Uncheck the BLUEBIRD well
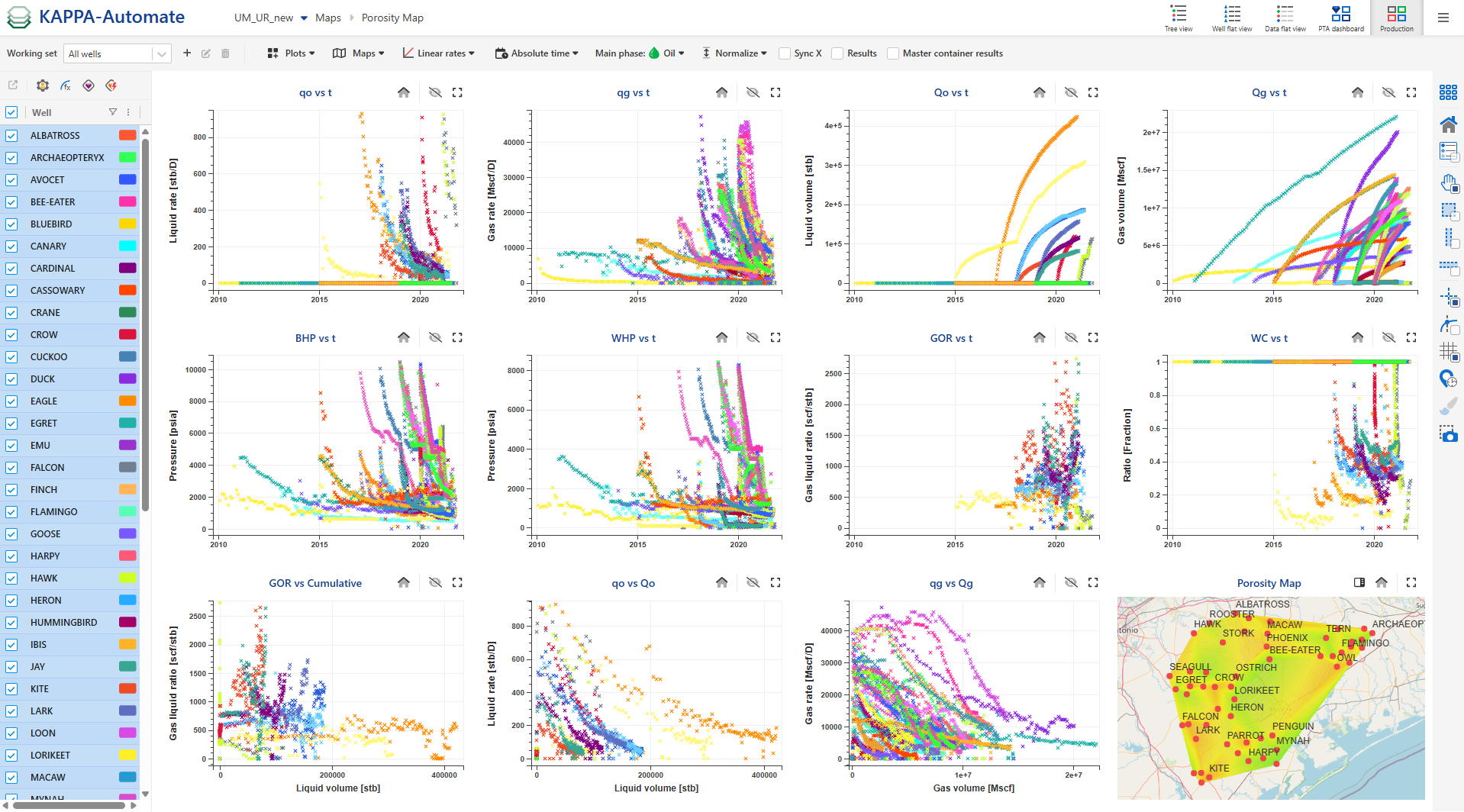 12,224
